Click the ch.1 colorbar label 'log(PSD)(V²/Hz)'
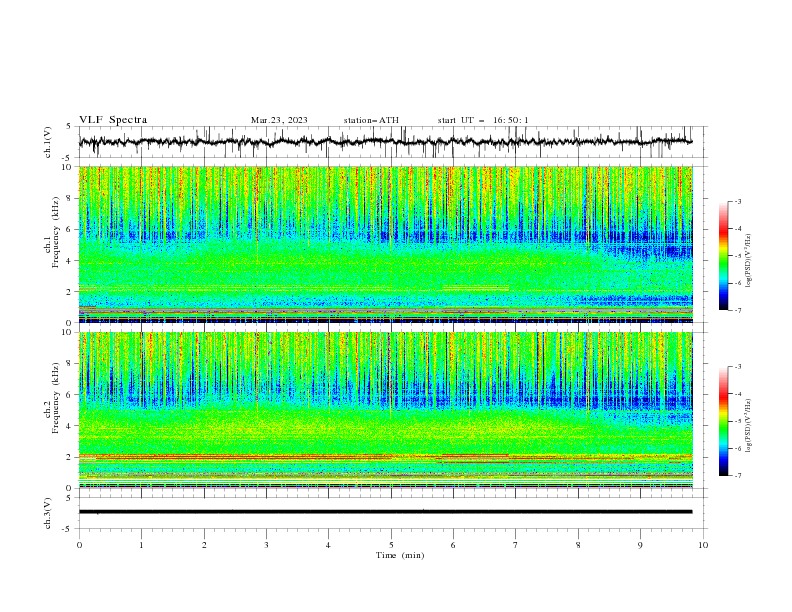 (x=749, y=261)
